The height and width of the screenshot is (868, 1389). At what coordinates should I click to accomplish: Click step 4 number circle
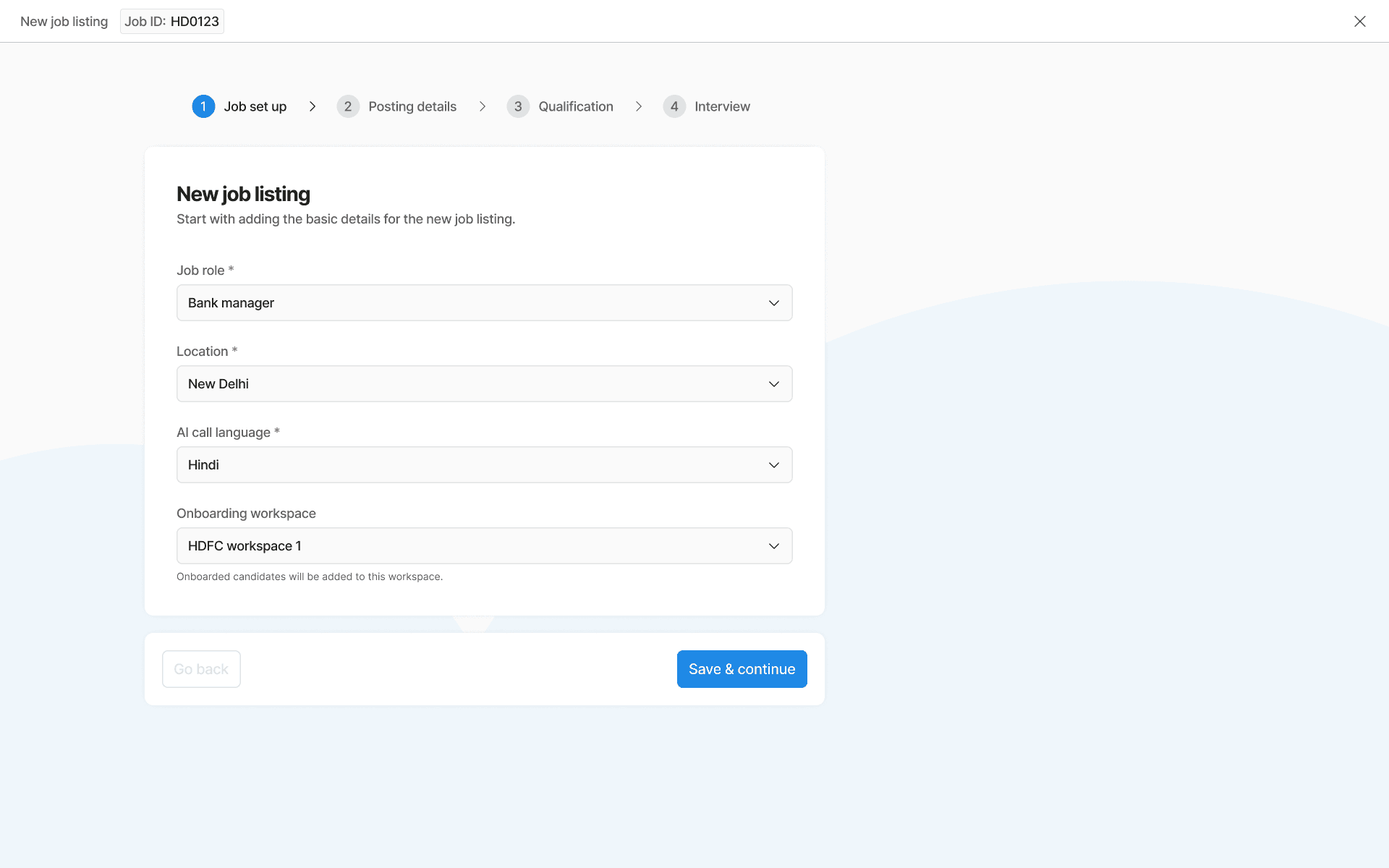coord(674,106)
